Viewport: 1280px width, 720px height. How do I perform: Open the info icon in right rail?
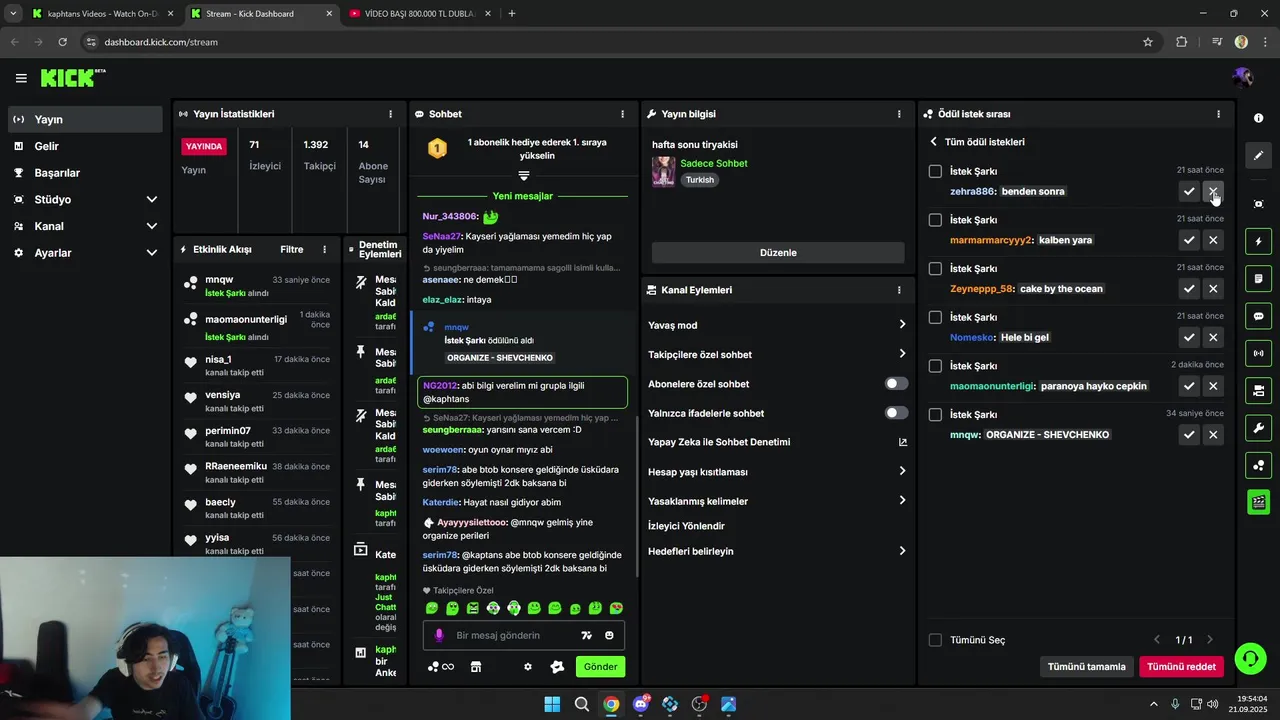click(1258, 118)
